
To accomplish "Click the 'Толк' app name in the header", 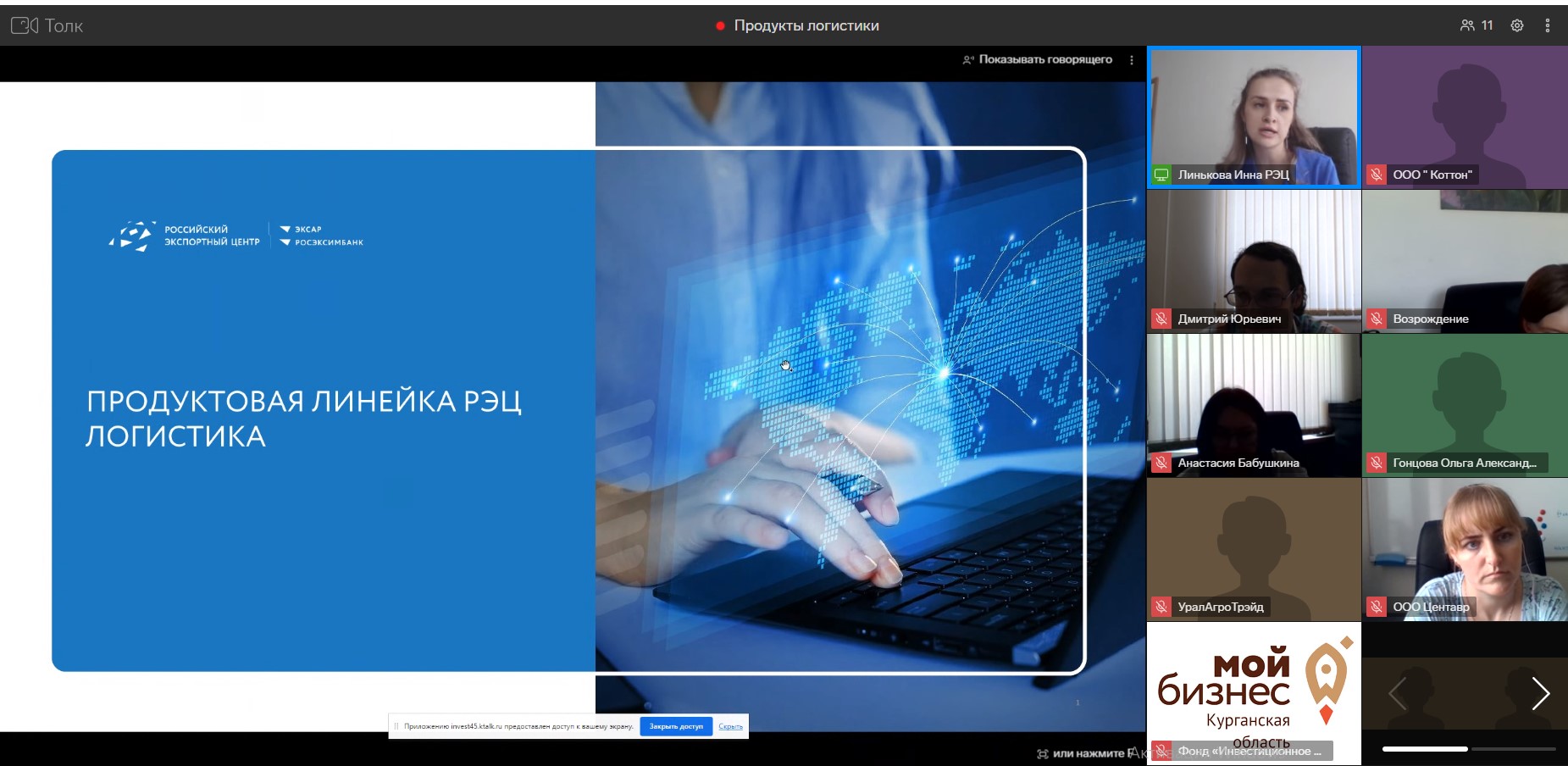I will coord(64,25).
